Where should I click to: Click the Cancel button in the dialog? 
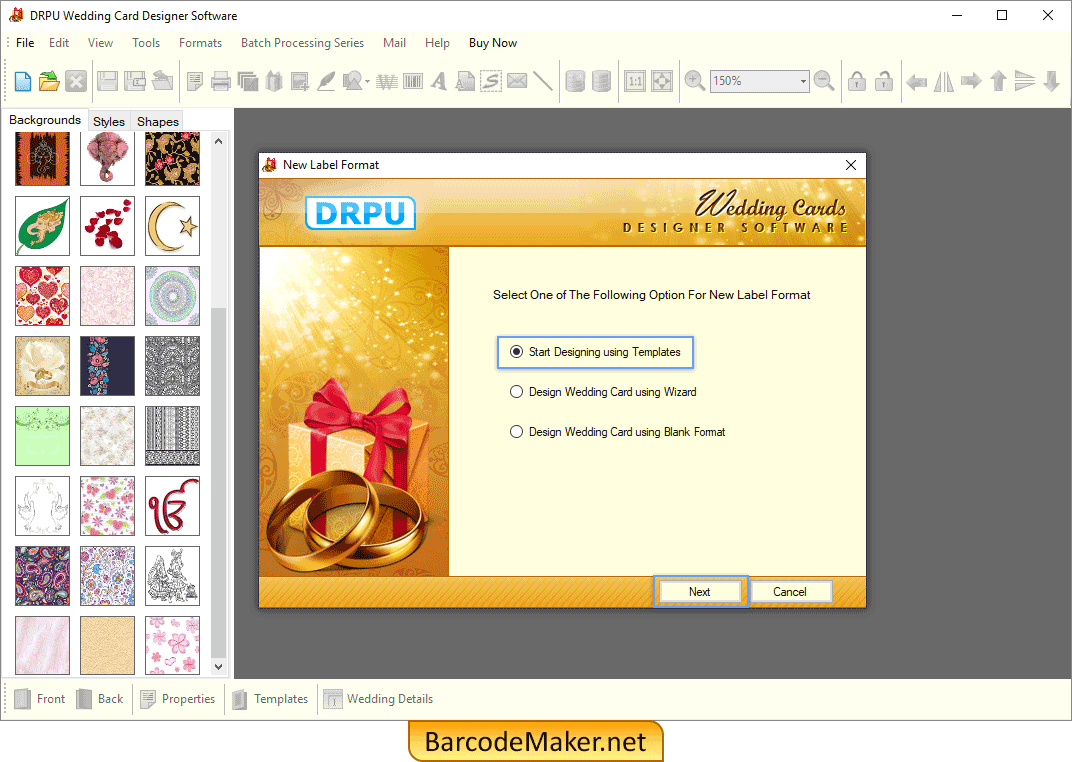pos(790,592)
